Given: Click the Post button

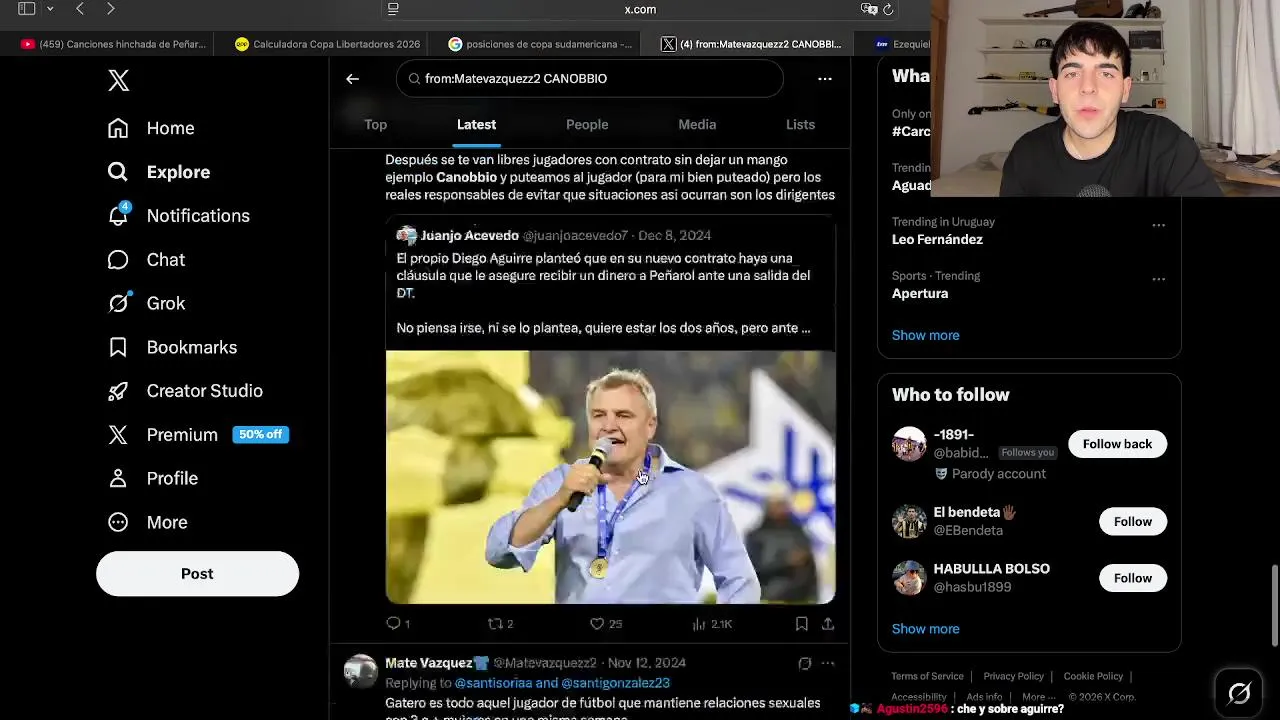Looking at the screenshot, I should tap(197, 574).
